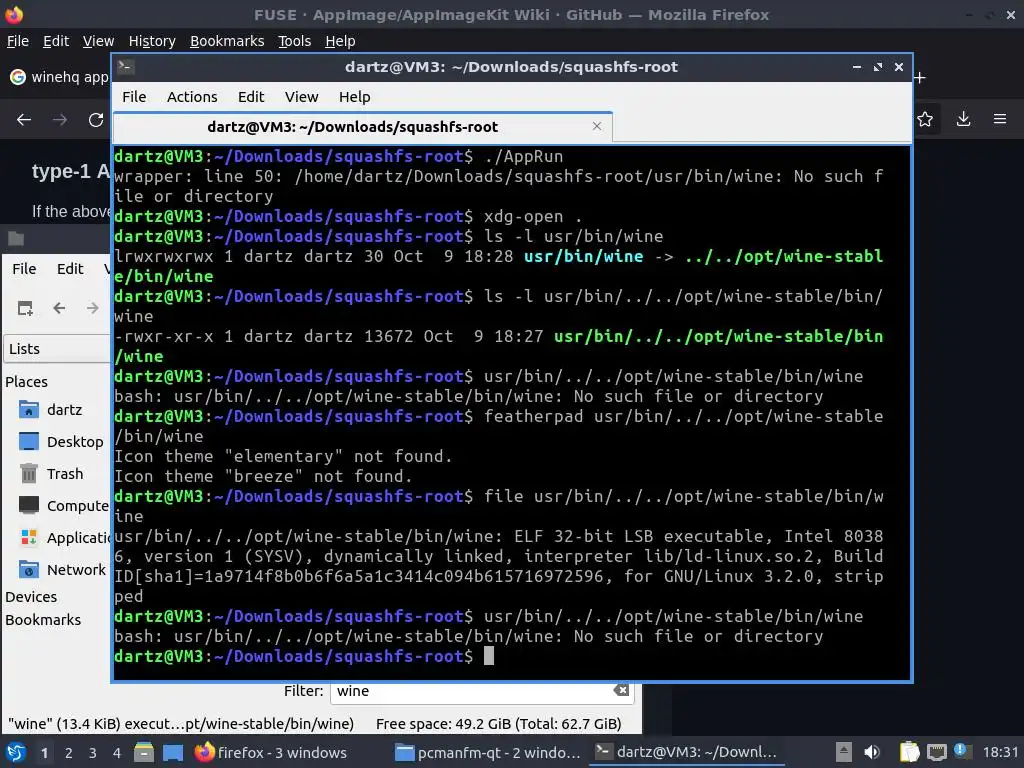Screen dimensions: 1024x768
Task: Launch file manager from taskbar quicklaunch
Action: [x=144, y=752]
